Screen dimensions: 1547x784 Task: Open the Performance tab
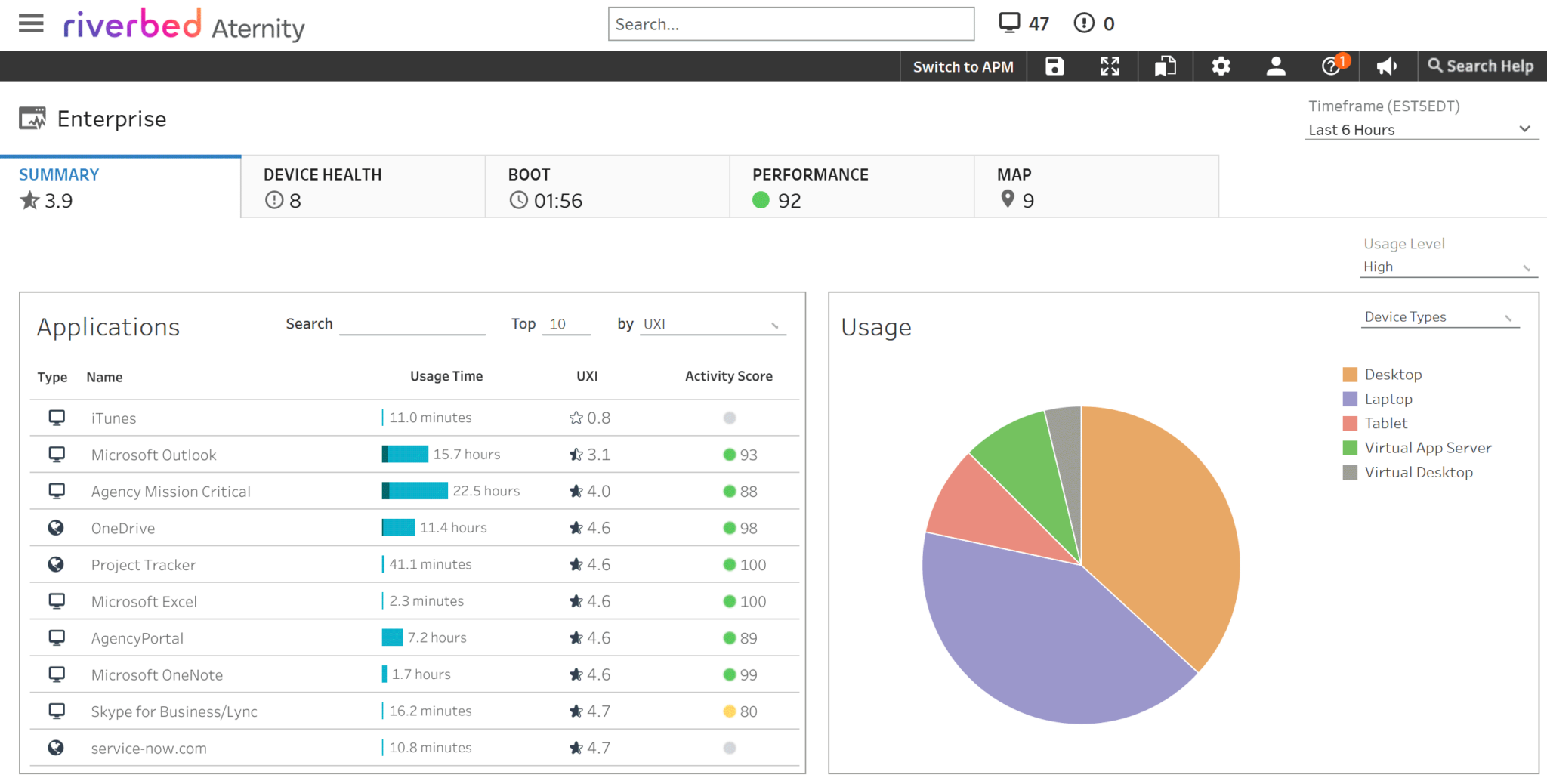851,187
